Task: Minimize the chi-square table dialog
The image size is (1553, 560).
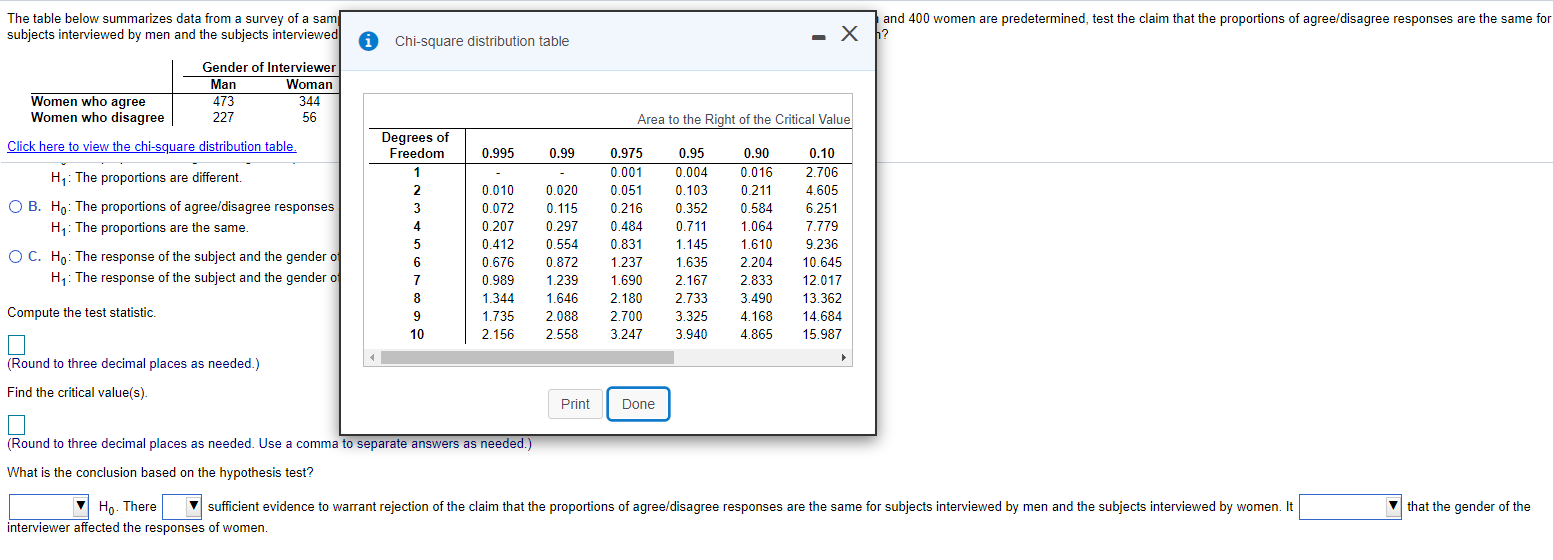Action: point(818,39)
